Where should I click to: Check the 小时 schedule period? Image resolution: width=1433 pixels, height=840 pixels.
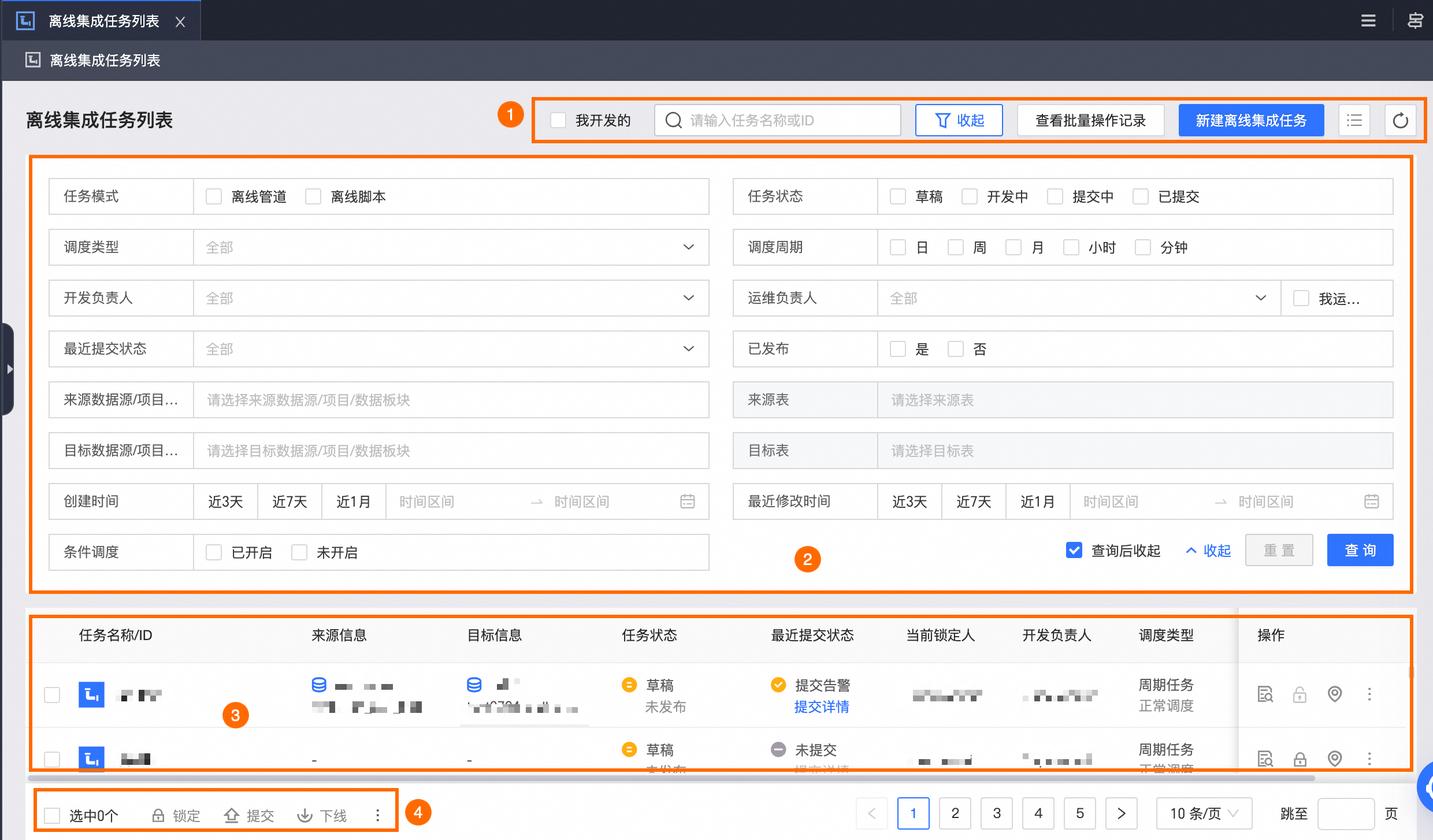click(x=1071, y=247)
